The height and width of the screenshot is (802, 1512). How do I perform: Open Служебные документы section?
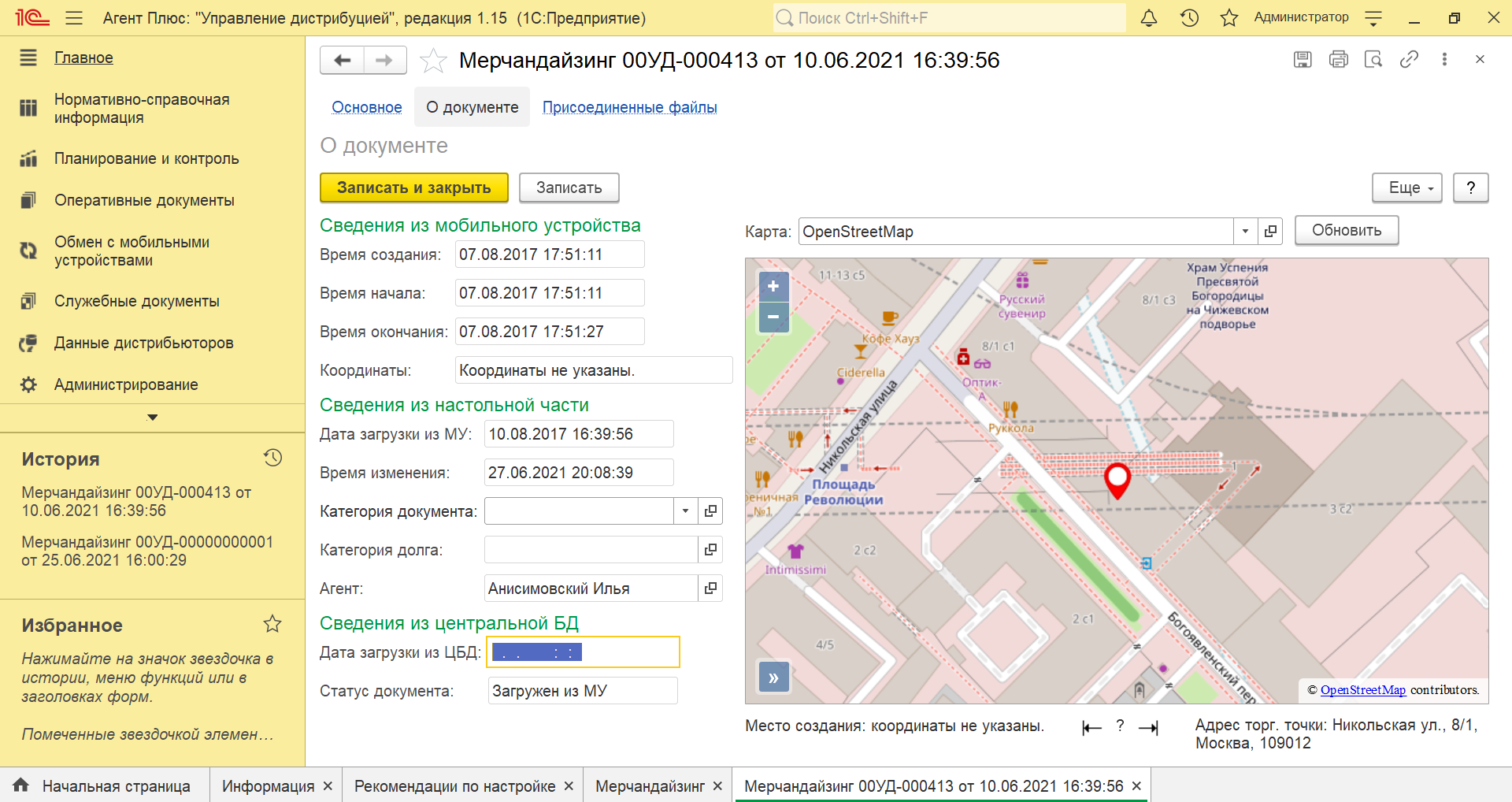click(137, 301)
